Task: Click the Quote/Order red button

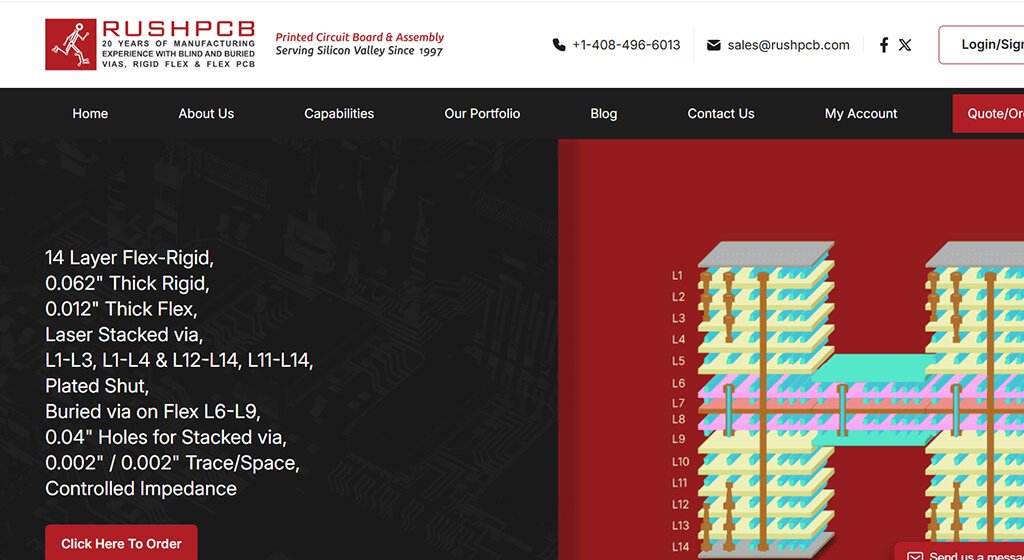Action: coord(988,114)
